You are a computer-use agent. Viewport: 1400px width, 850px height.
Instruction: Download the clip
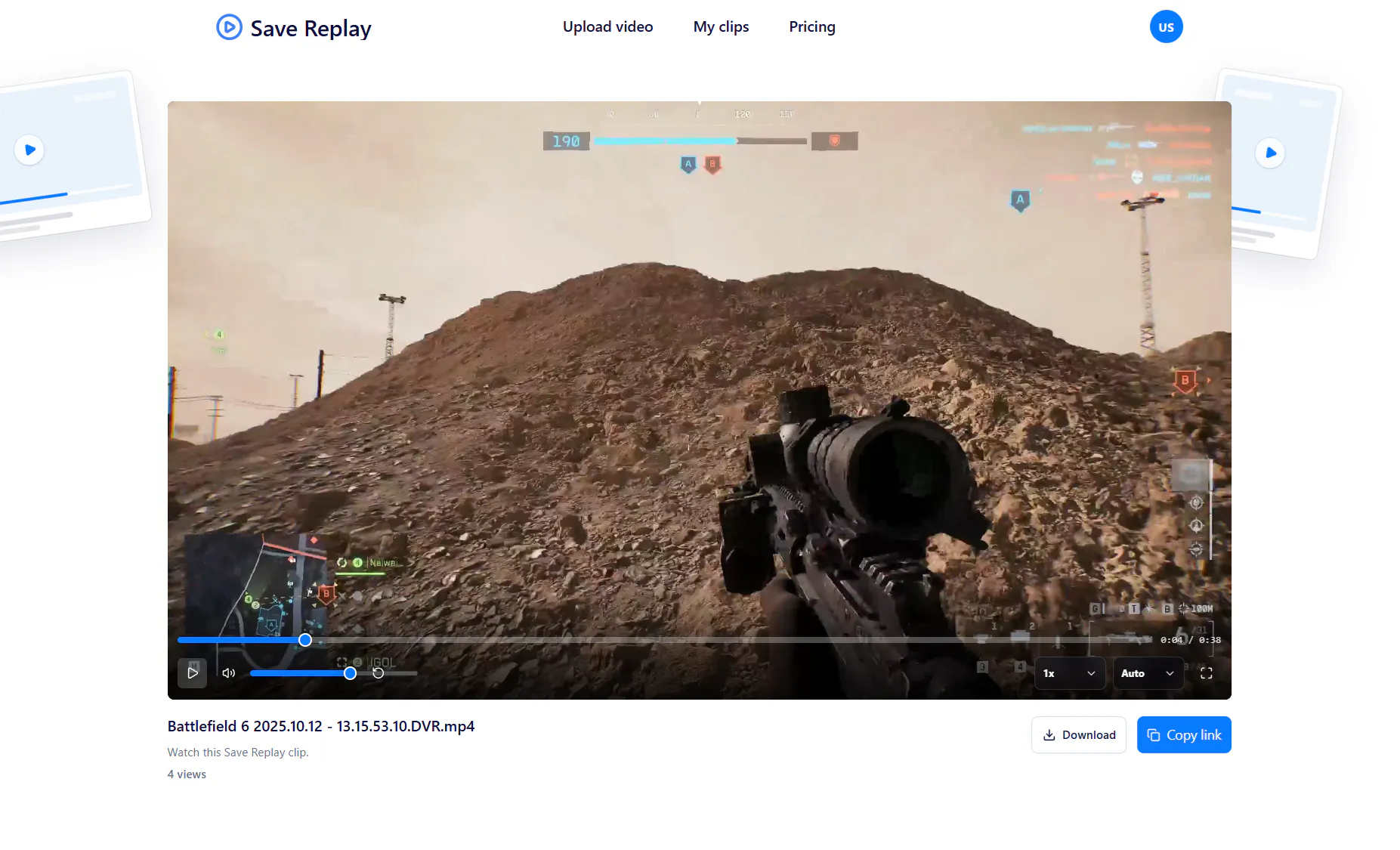click(1078, 734)
